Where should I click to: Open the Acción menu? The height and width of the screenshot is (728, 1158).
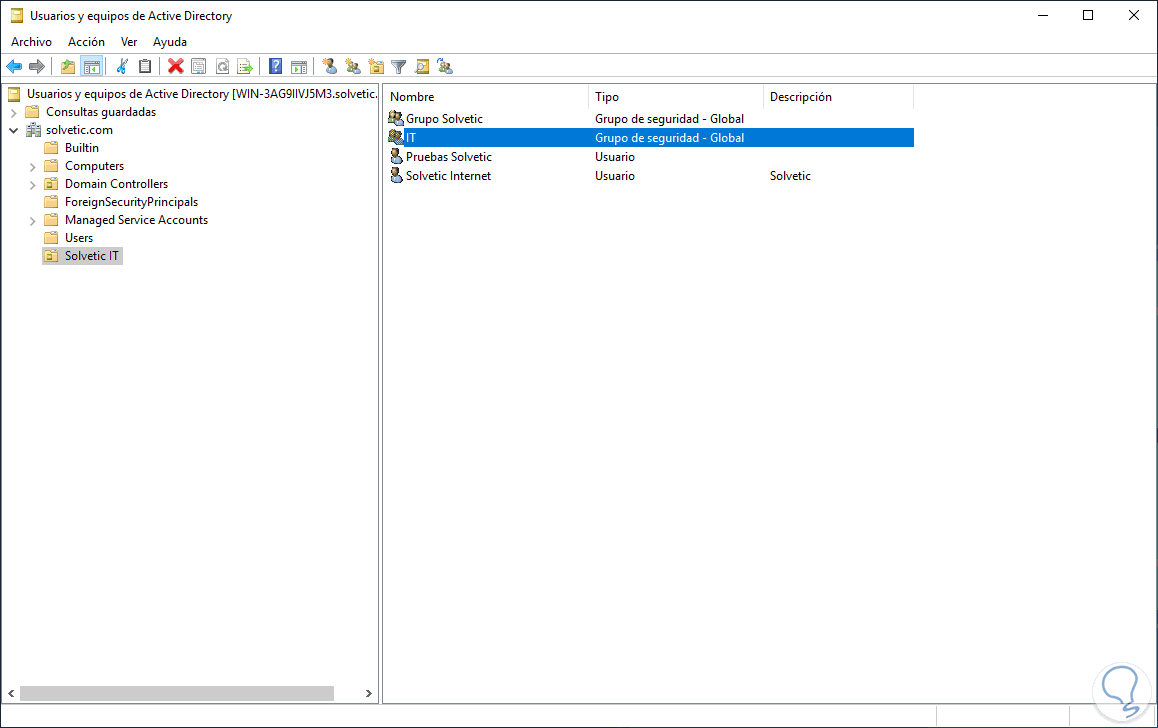pyautogui.click(x=86, y=42)
